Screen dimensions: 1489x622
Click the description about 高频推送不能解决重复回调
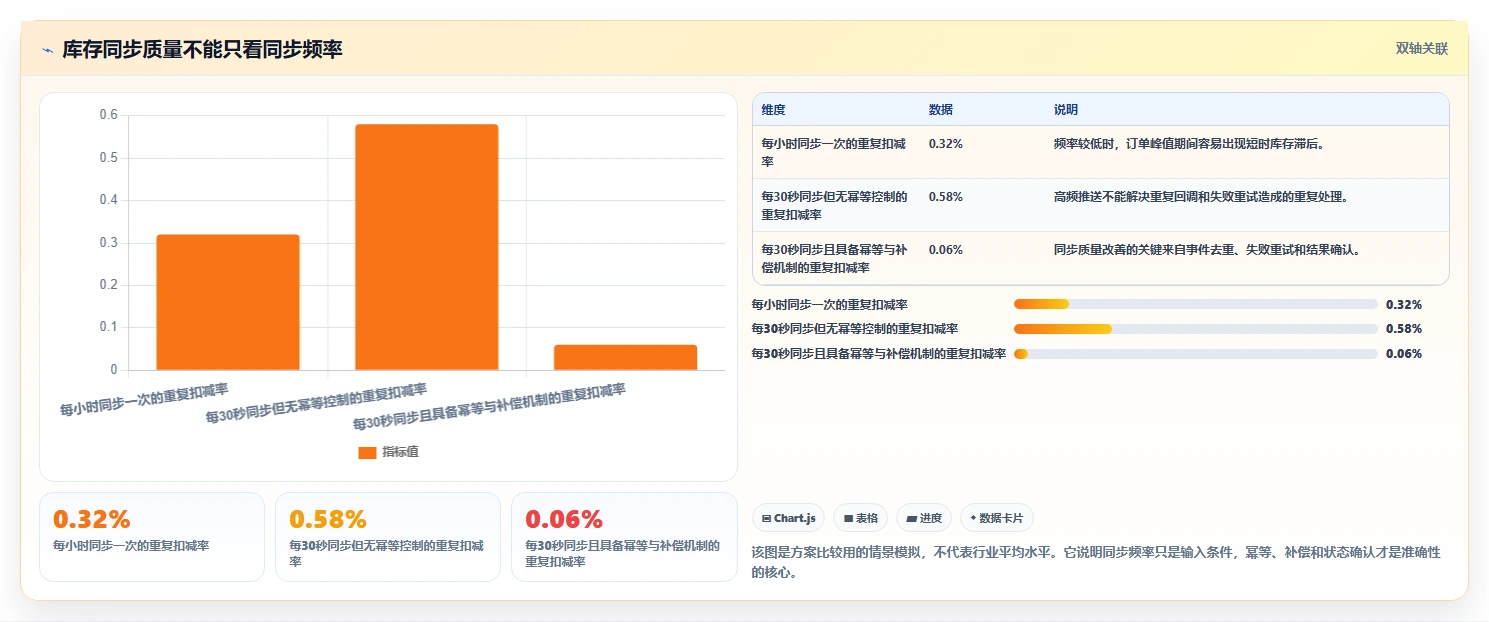point(1201,197)
